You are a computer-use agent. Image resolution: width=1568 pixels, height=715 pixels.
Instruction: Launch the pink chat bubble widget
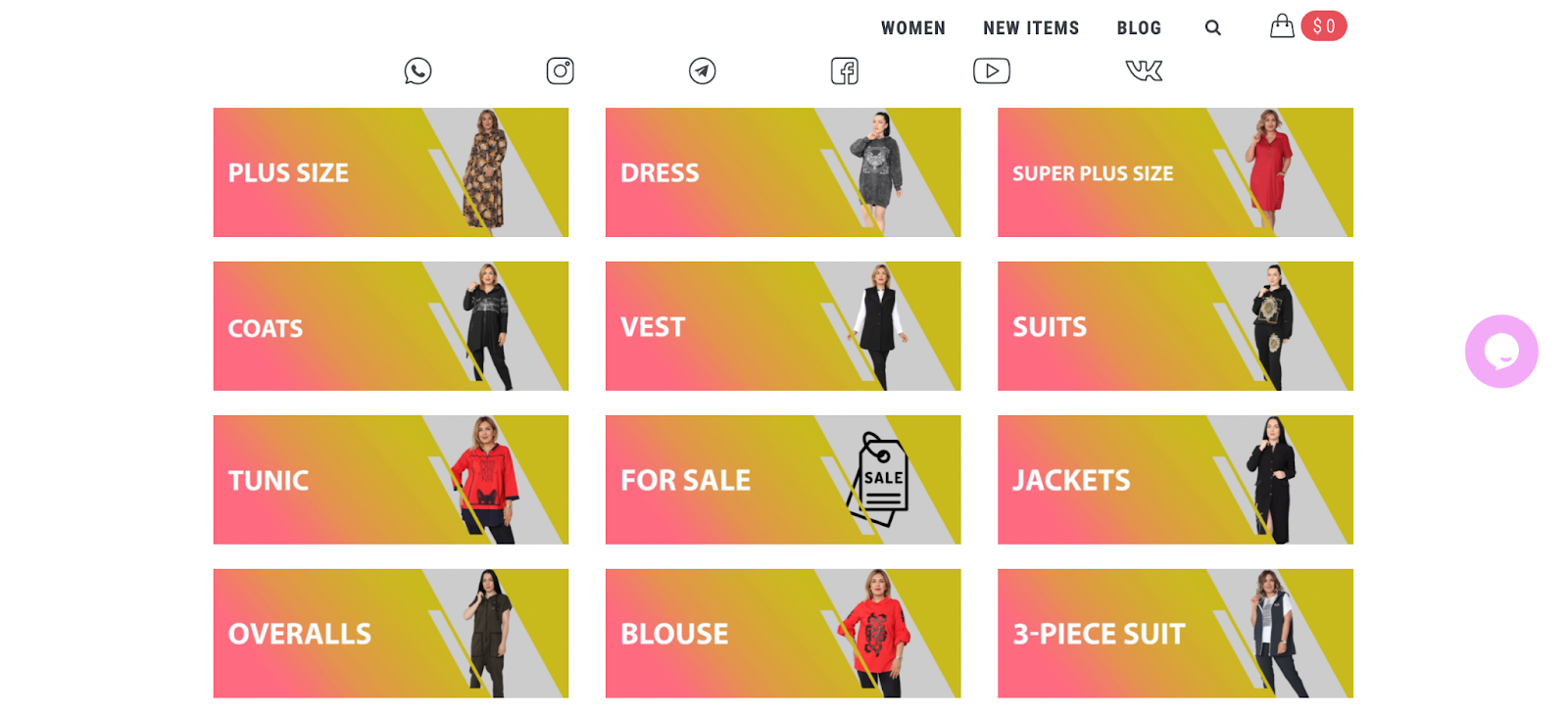(x=1501, y=352)
